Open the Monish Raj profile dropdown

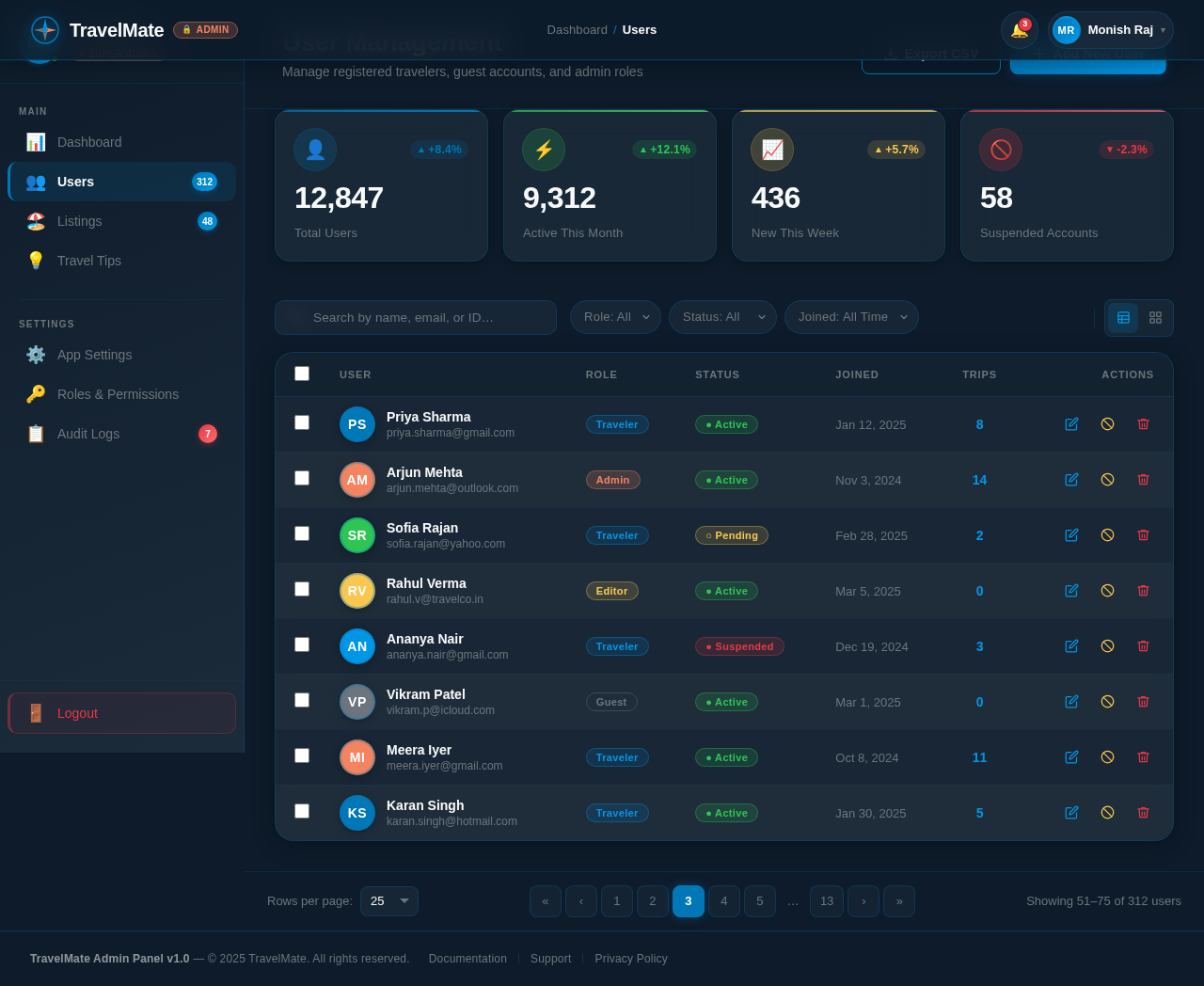pyautogui.click(x=1110, y=30)
